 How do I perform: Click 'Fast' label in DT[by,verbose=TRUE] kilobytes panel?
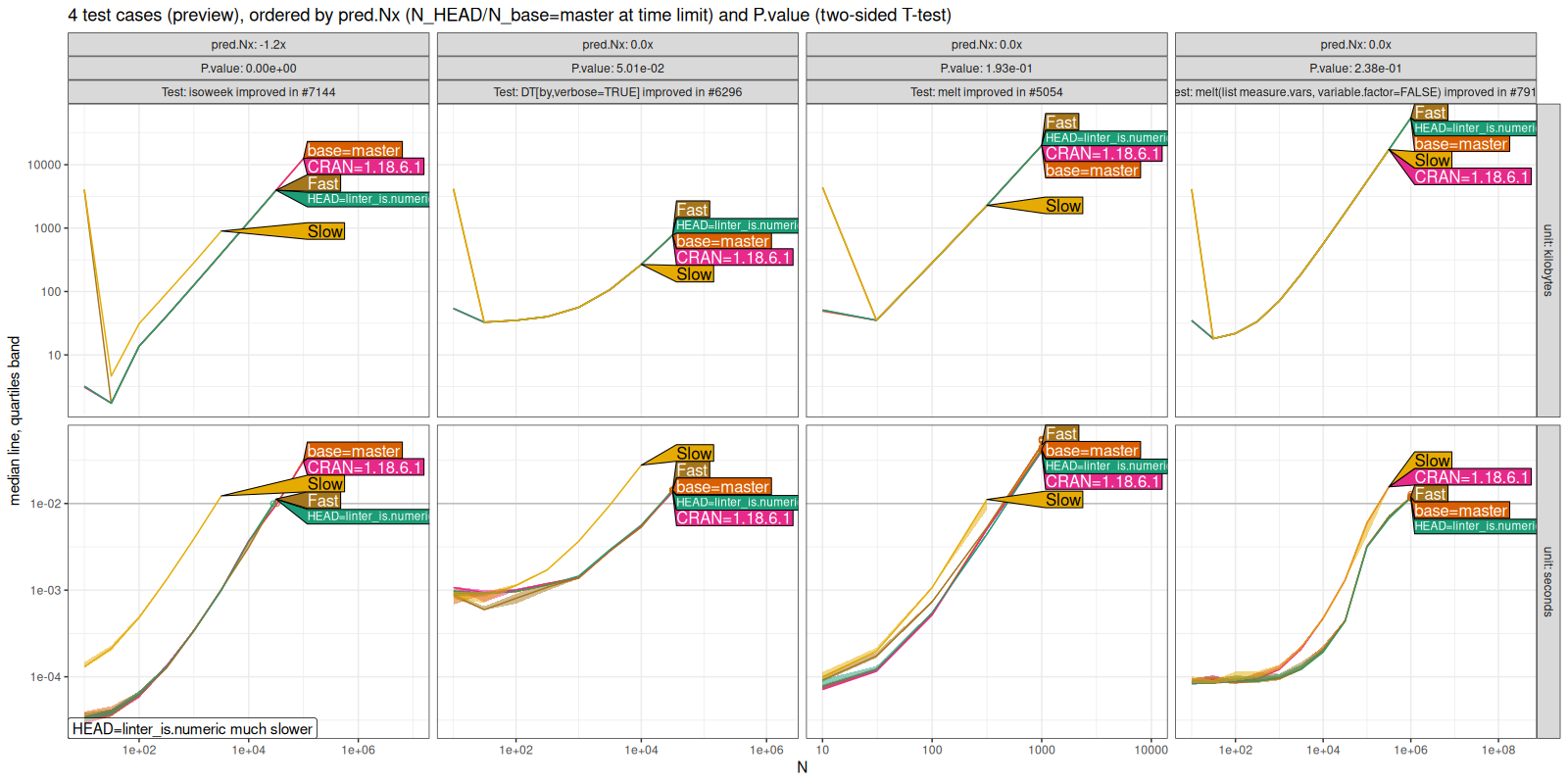[x=692, y=210]
